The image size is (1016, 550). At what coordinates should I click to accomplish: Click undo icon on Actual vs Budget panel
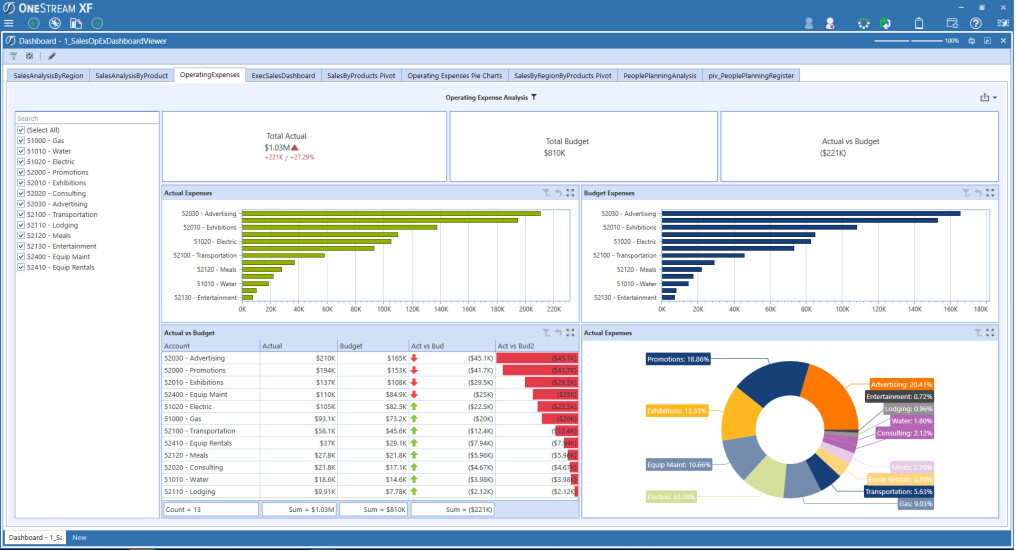click(559, 333)
